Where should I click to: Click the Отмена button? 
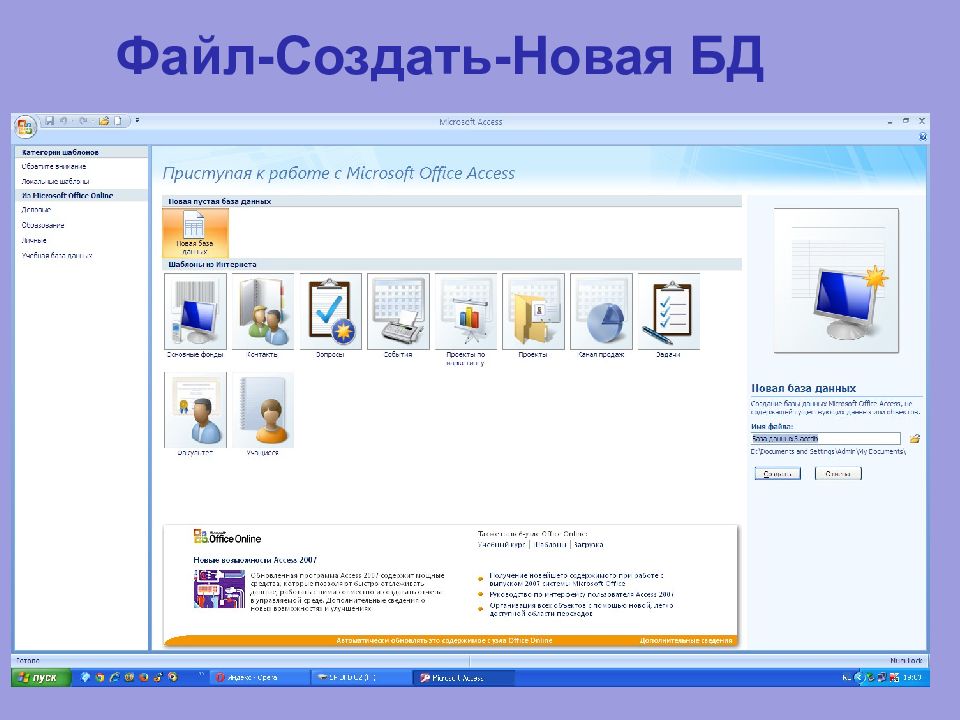point(838,473)
